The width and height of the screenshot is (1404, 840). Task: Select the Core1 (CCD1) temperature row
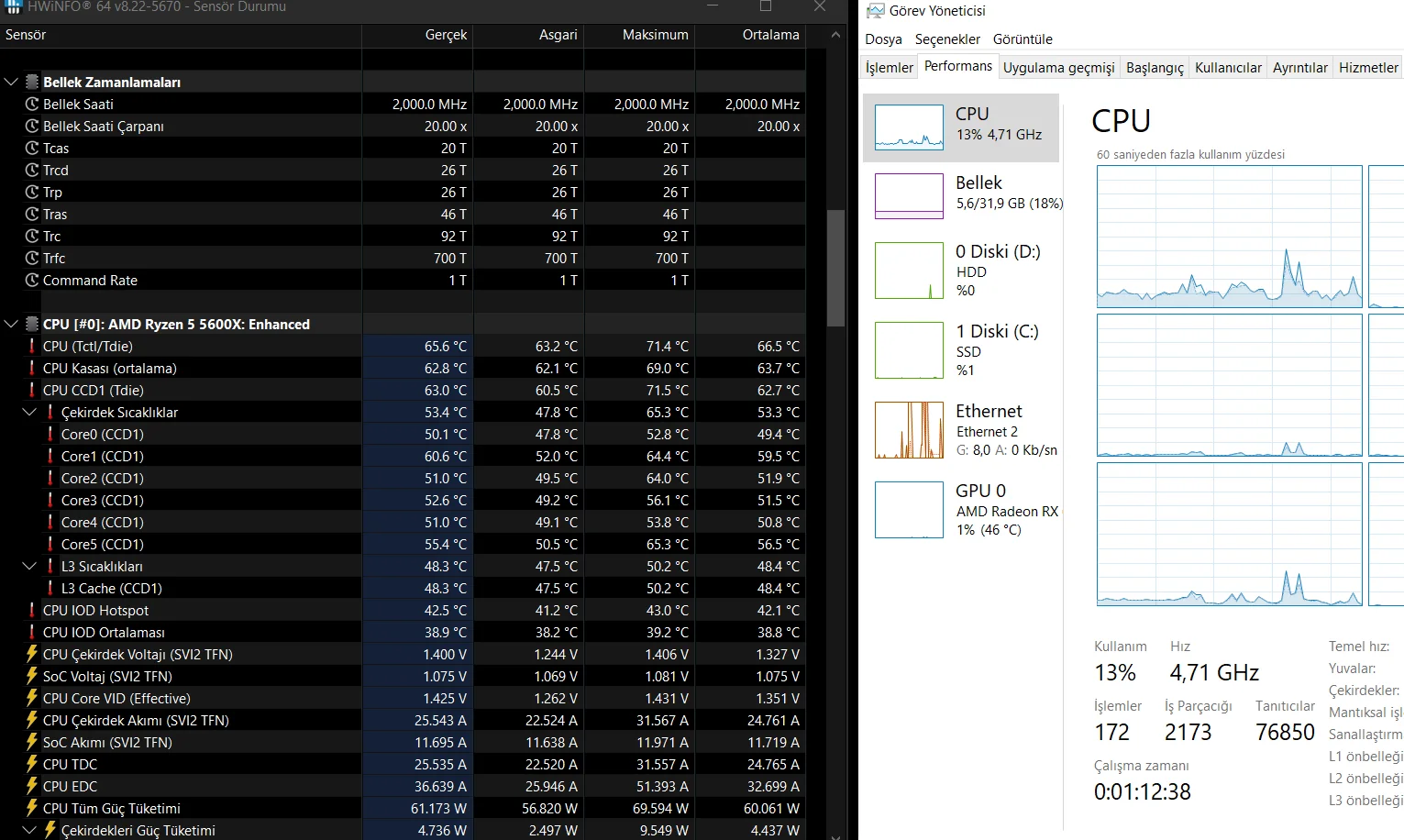click(403, 457)
